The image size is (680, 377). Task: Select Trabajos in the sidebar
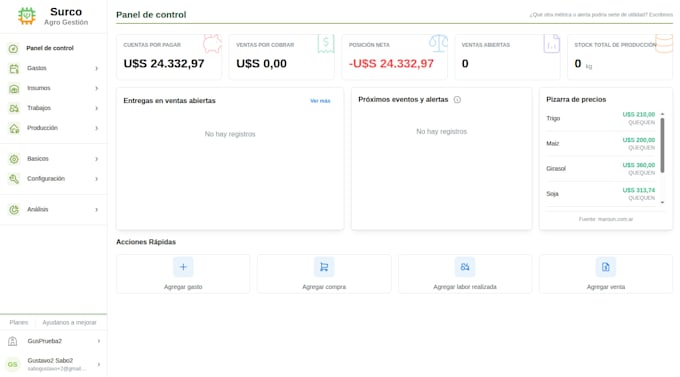39,108
